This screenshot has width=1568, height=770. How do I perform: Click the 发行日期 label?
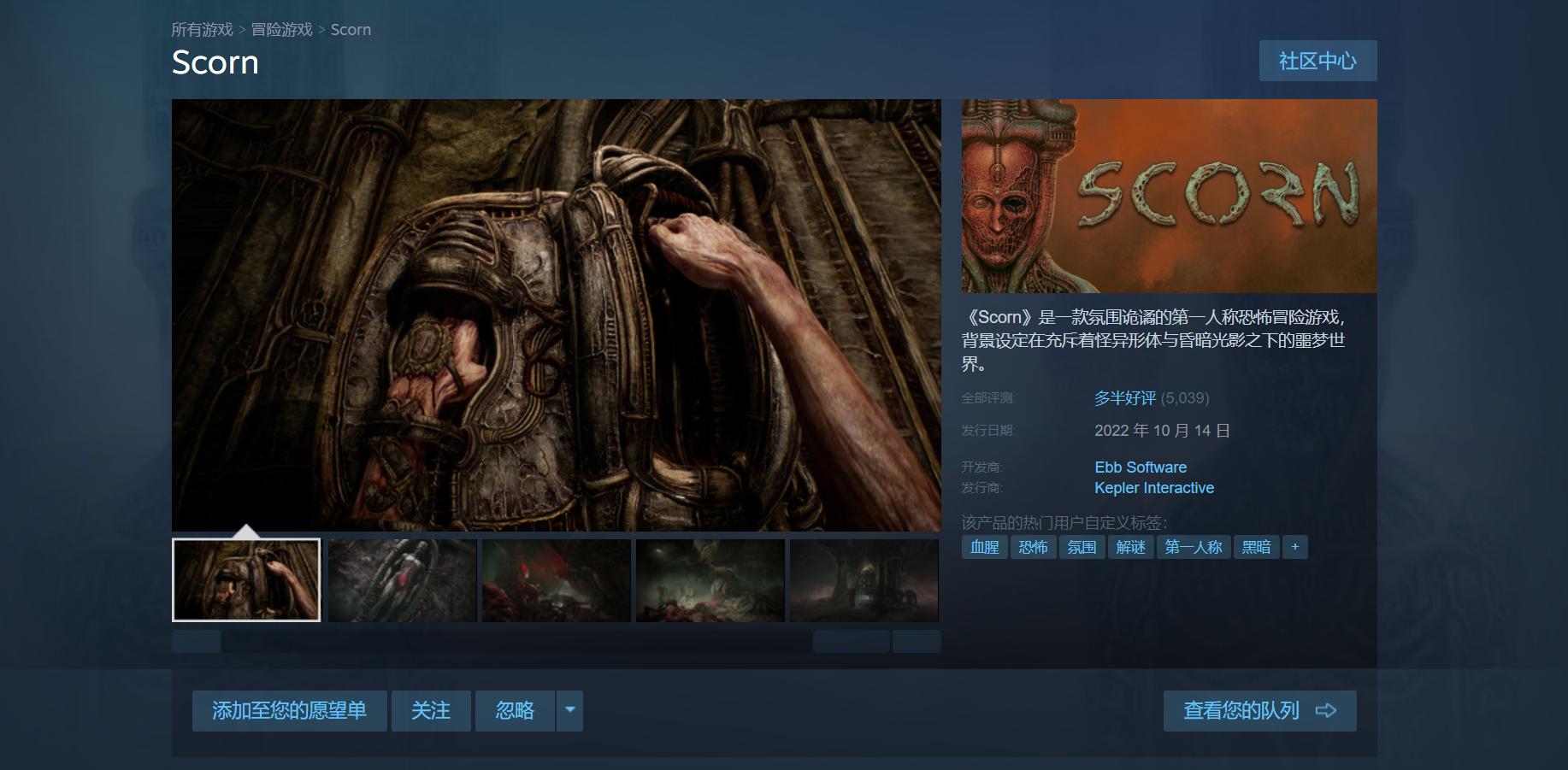pyautogui.click(x=988, y=431)
